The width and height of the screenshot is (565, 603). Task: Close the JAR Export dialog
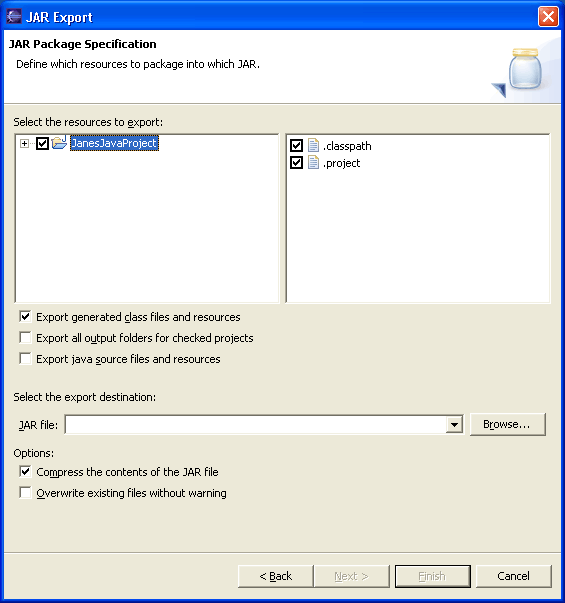[x=548, y=17]
